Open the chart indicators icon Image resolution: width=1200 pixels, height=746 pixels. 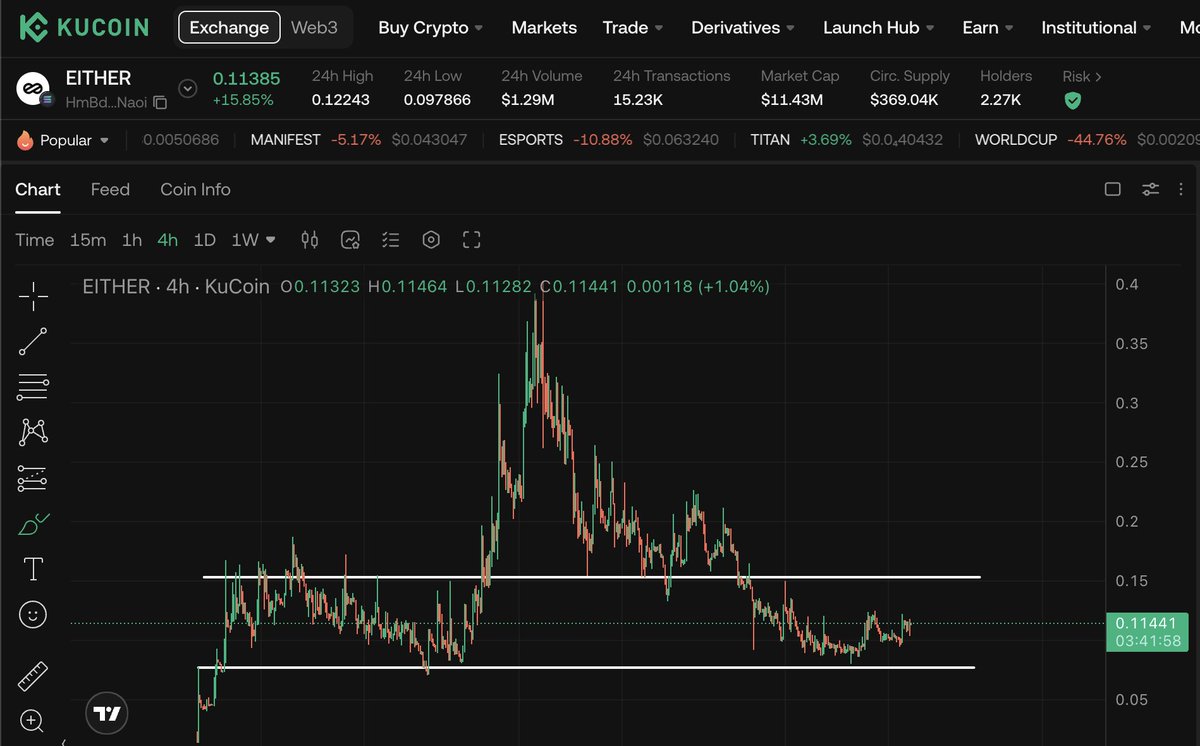(x=350, y=240)
